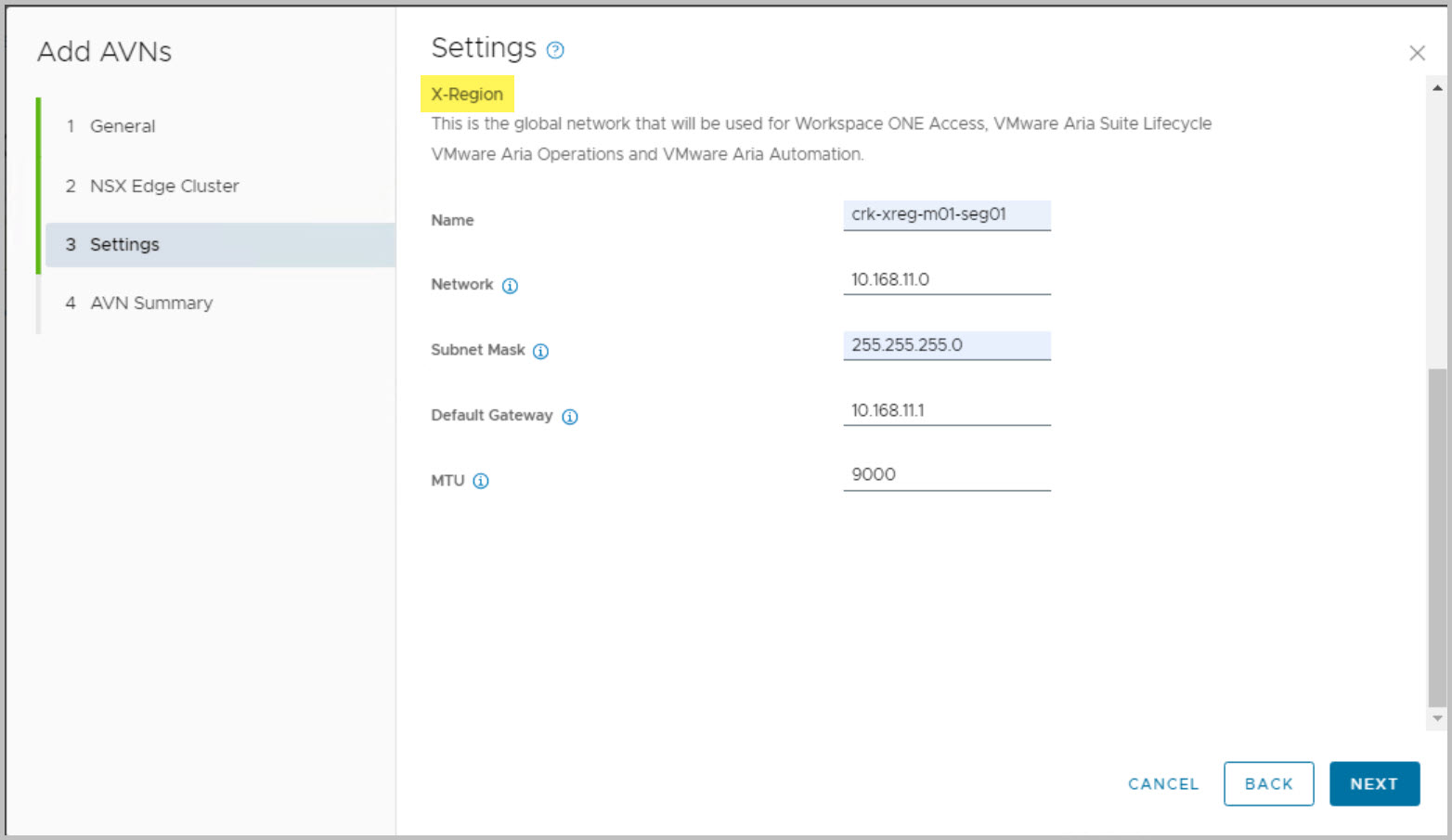Click the scrollbar up arrow
This screenshot has width=1452, height=840.
pyautogui.click(x=1437, y=88)
